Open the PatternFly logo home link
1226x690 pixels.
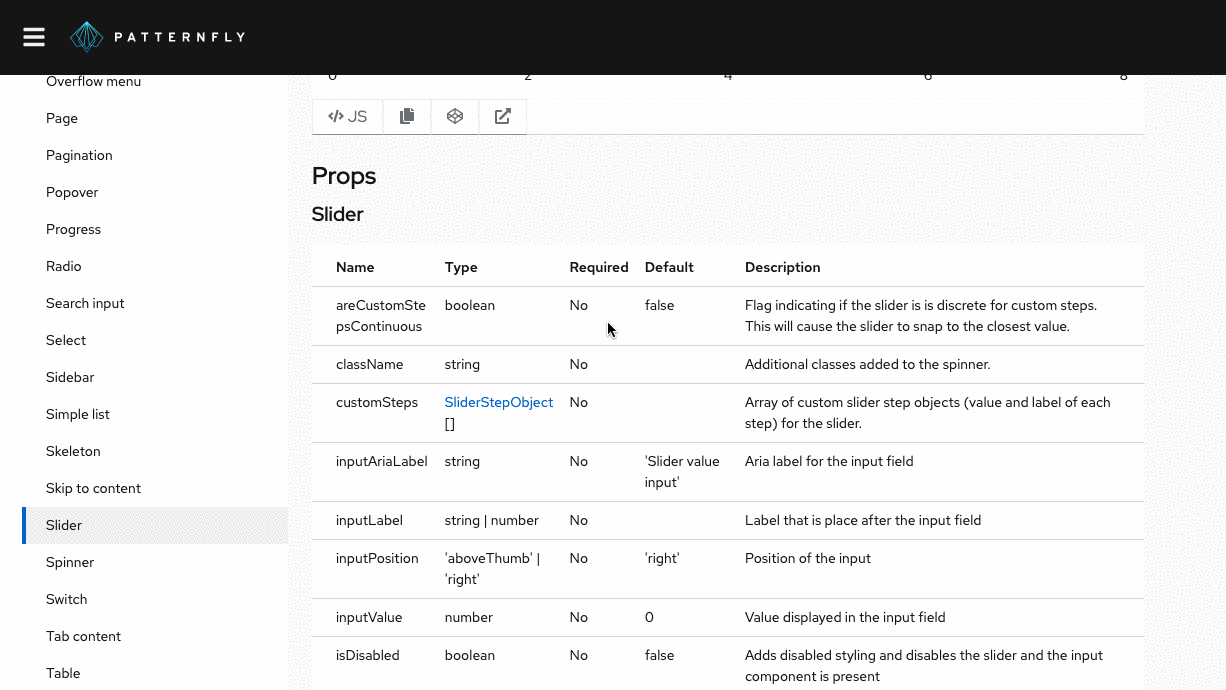(x=158, y=37)
